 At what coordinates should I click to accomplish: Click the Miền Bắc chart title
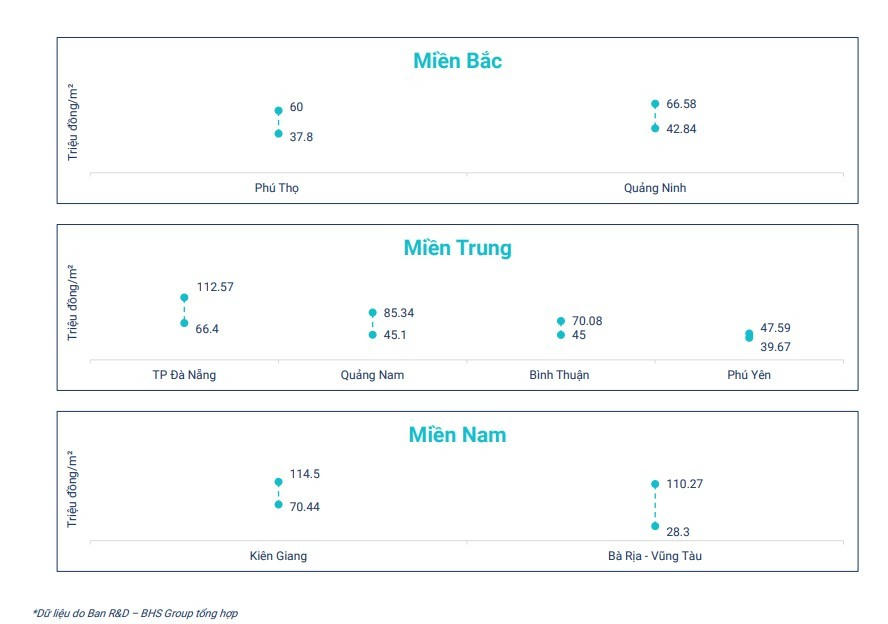(457, 61)
